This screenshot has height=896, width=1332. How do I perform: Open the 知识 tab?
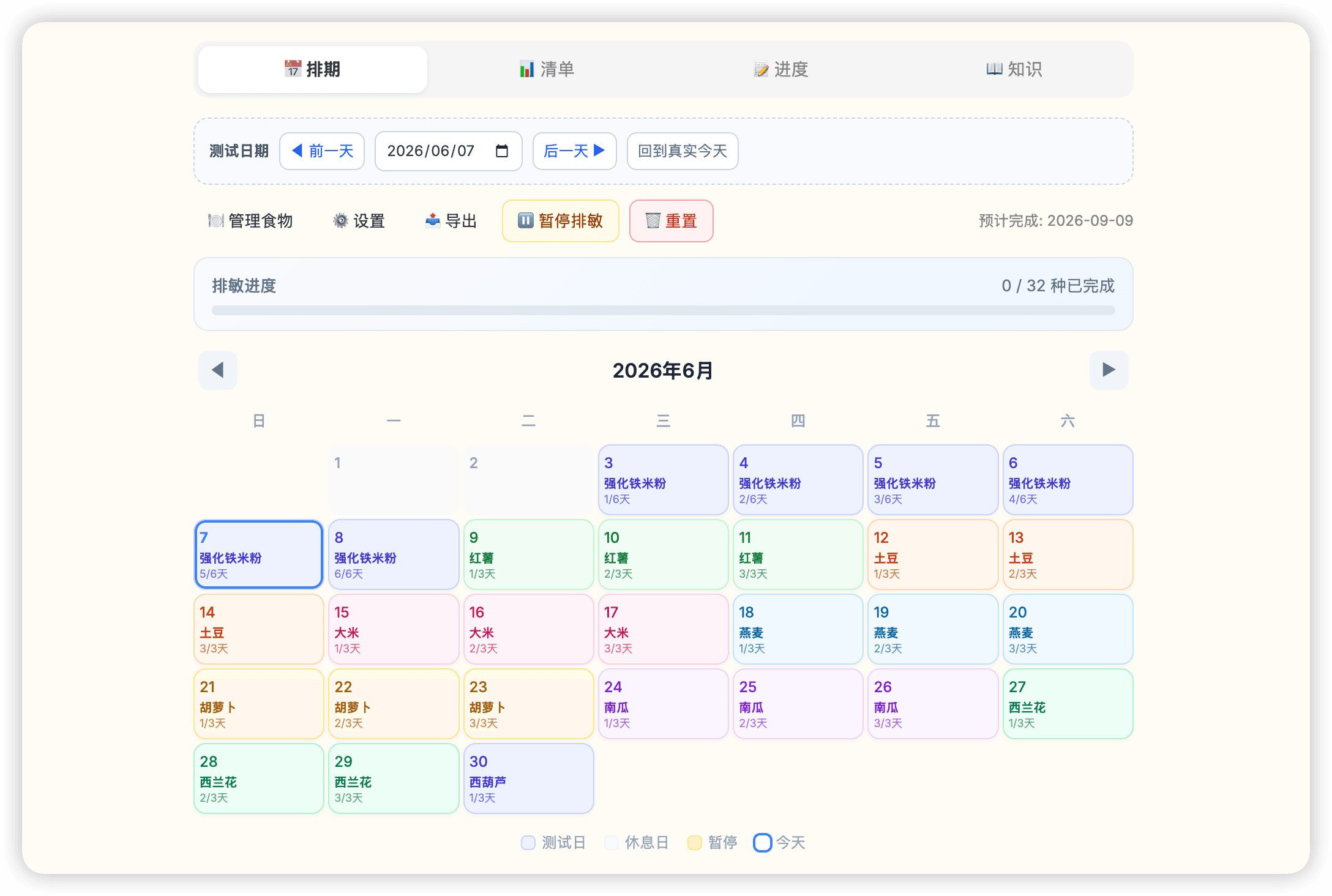pyautogui.click(x=1014, y=69)
